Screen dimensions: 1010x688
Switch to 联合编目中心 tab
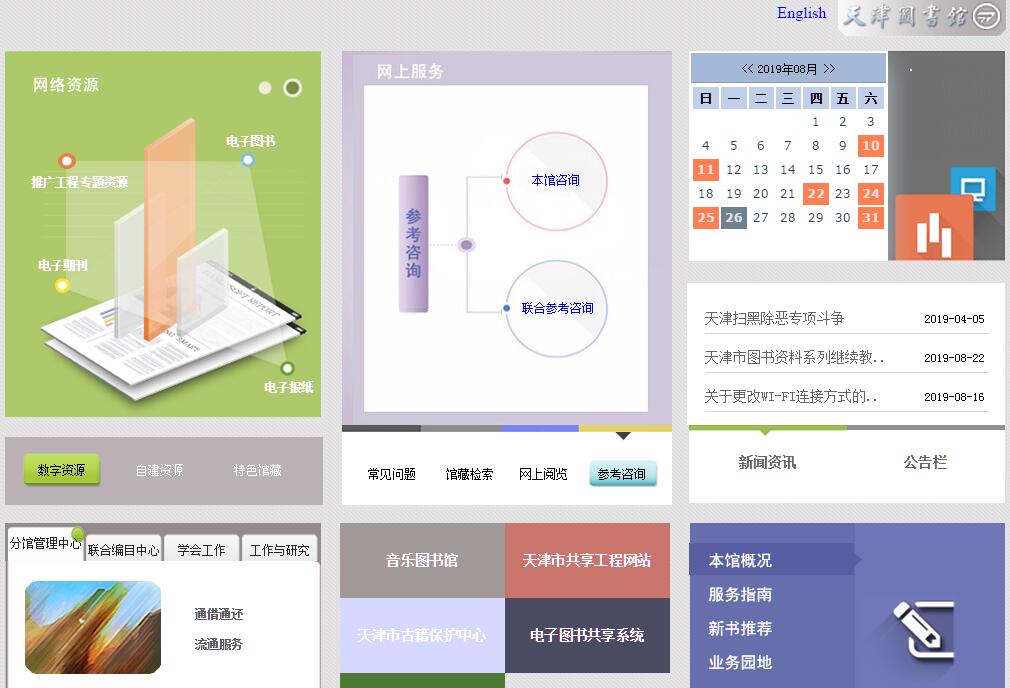point(123,550)
